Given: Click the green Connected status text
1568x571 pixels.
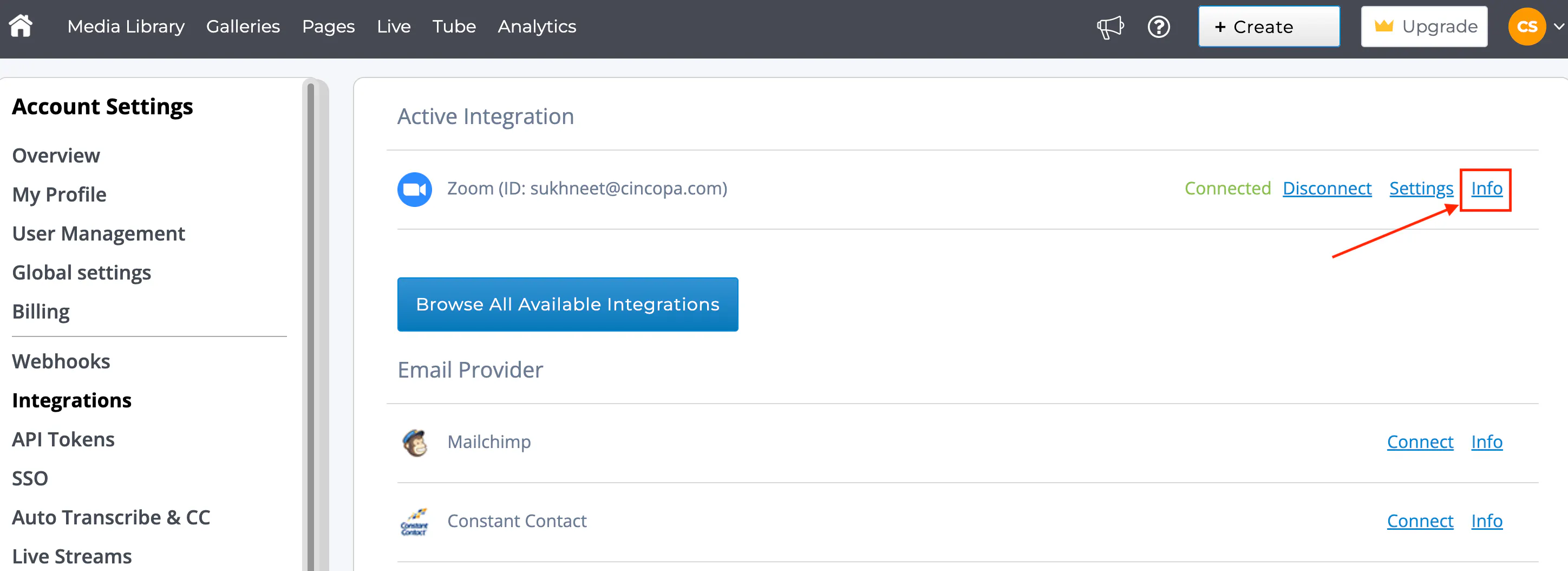Looking at the screenshot, I should [1227, 189].
